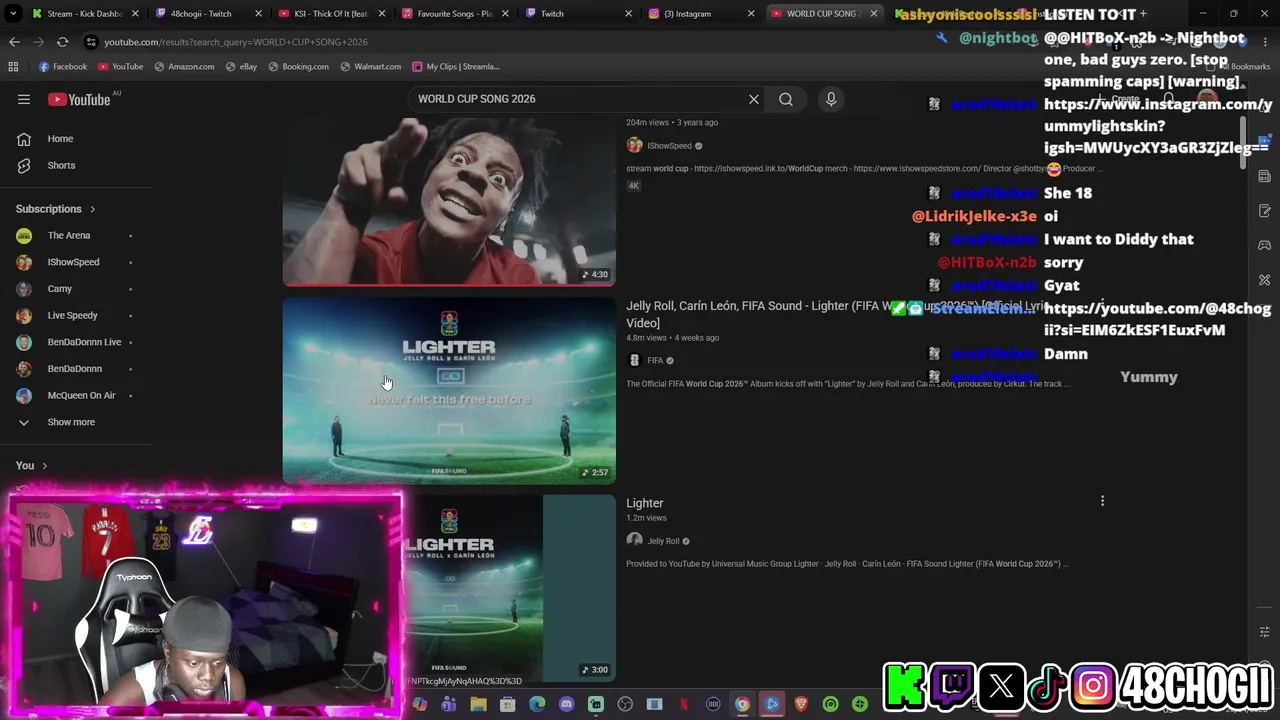This screenshot has height=720, width=1280.
Task: Play the IShowSpeed World Cup video thumbnail
Action: (x=449, y=201)
